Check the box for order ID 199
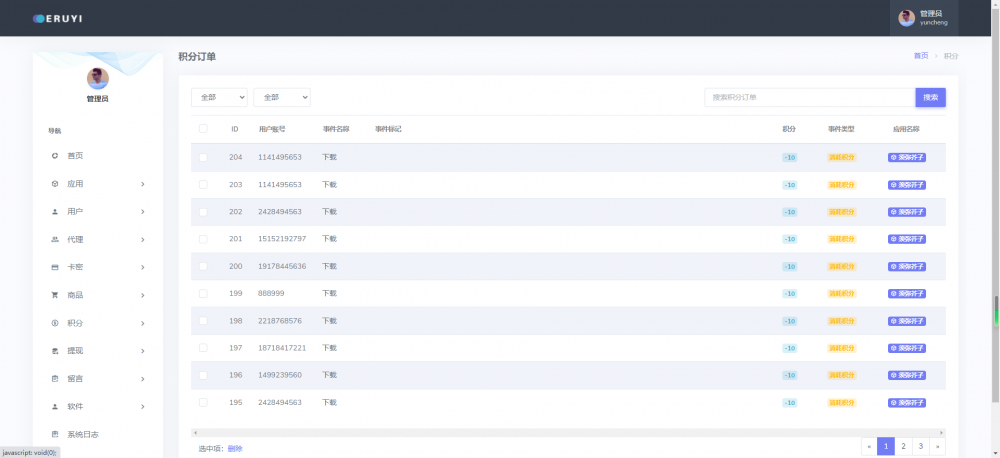Screen dimensions: 1000x458 (203, 293)
